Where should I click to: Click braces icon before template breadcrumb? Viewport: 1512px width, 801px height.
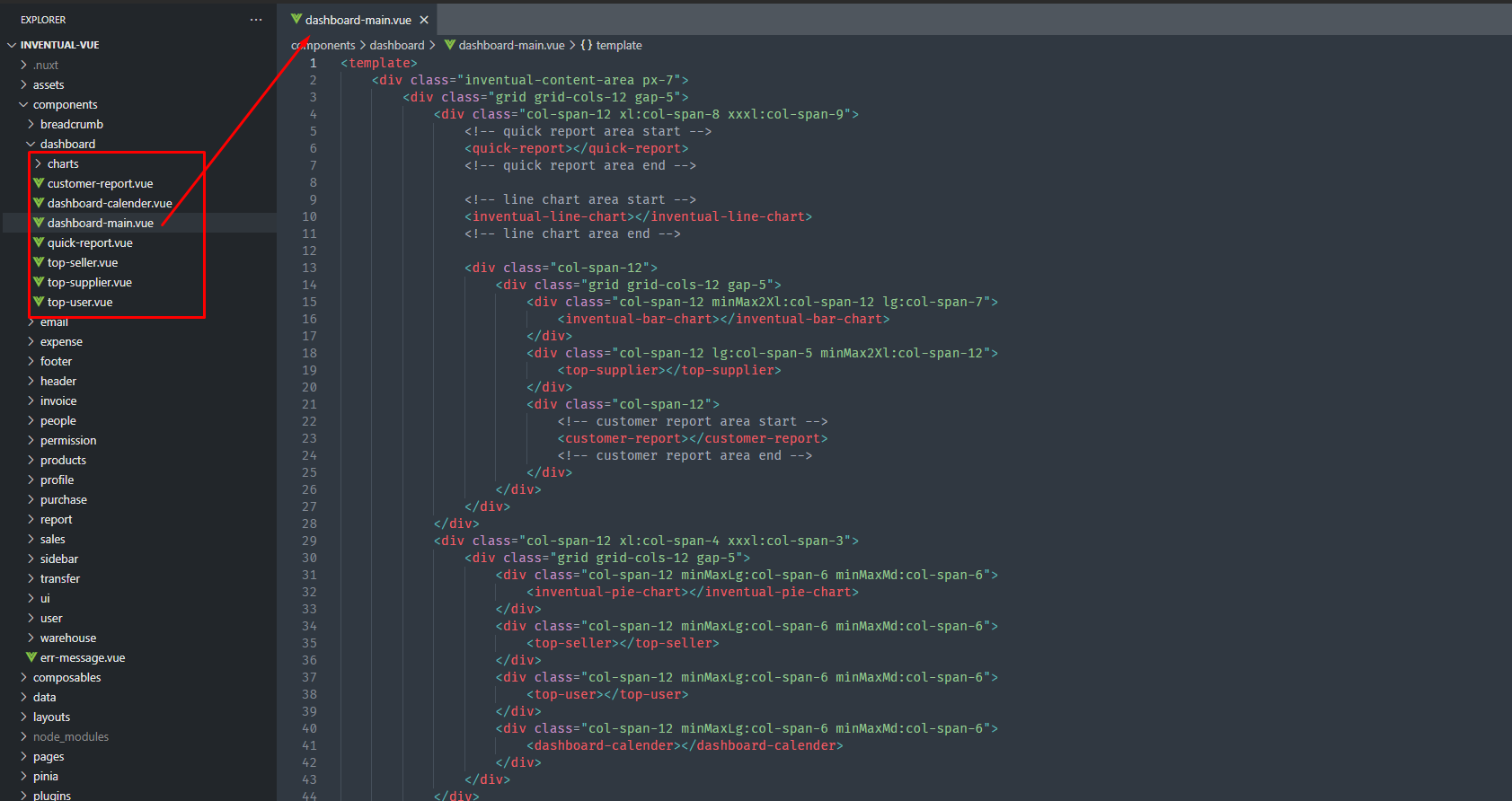point(587,45)
